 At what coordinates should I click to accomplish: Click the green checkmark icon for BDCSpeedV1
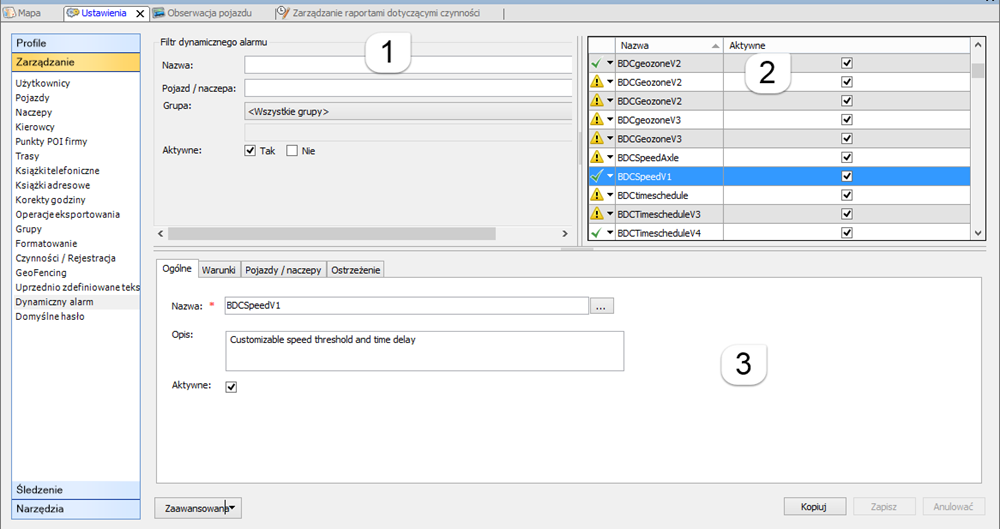(597, 177)
